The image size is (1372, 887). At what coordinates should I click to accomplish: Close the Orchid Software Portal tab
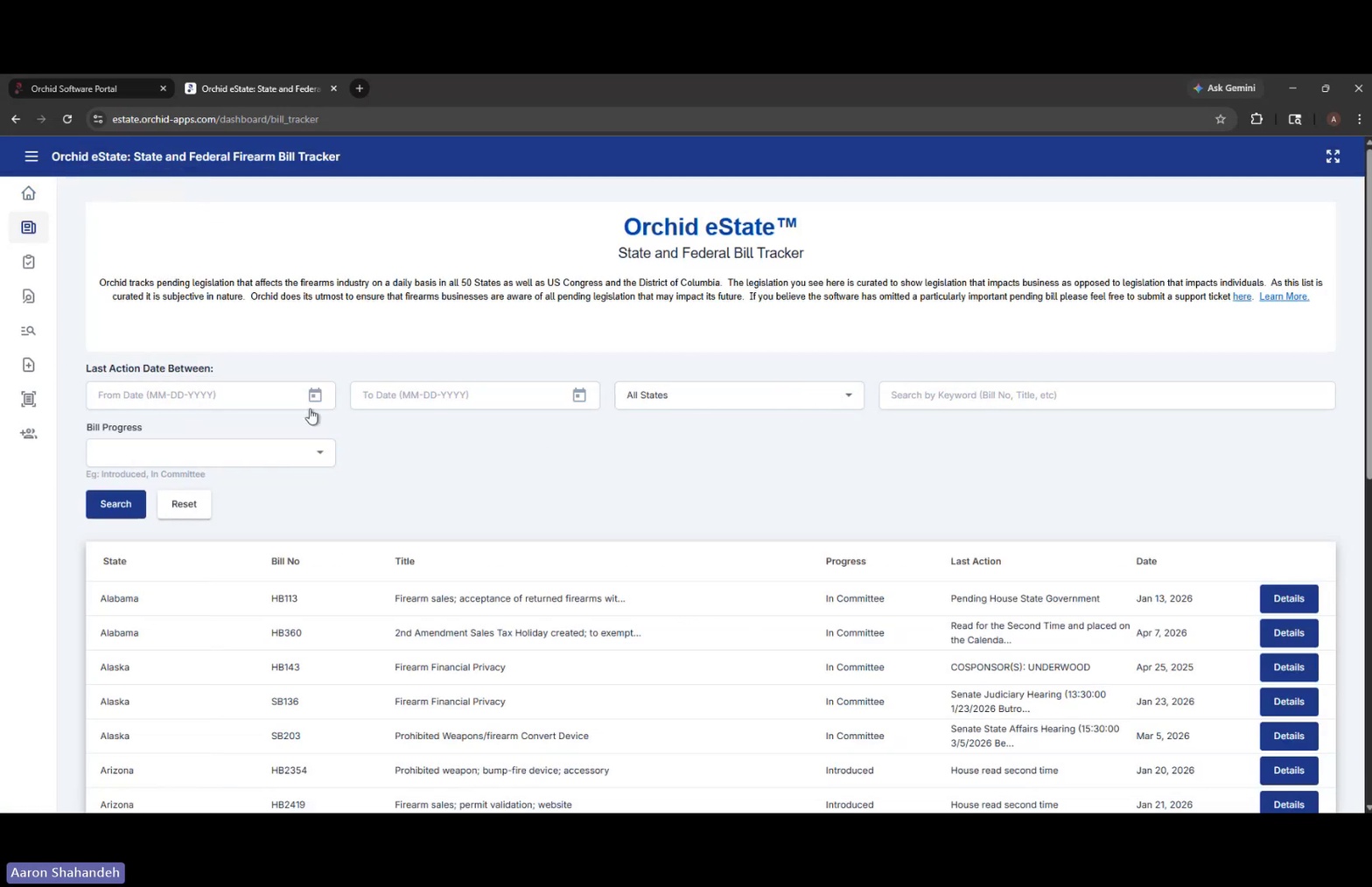(163, 88)
